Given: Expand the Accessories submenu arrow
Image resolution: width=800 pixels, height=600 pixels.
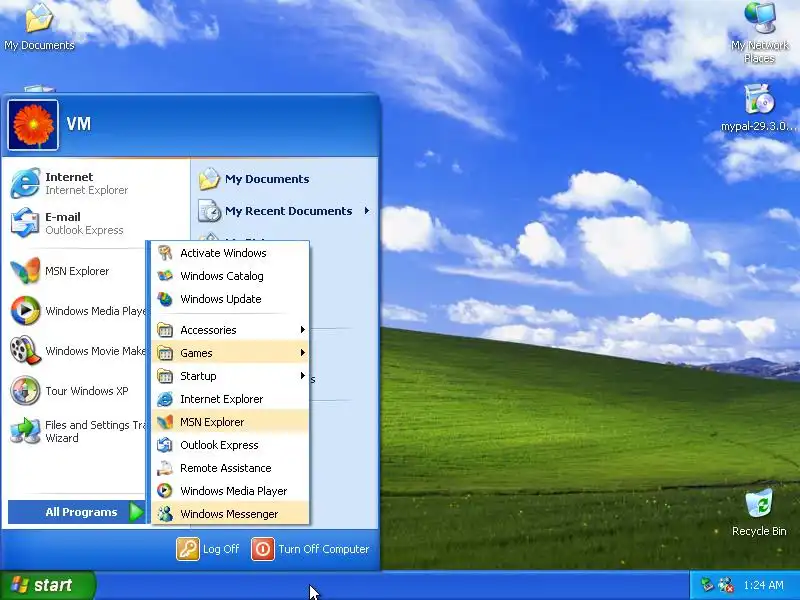Looking at the screenshot, I should (x=303, y=330).
